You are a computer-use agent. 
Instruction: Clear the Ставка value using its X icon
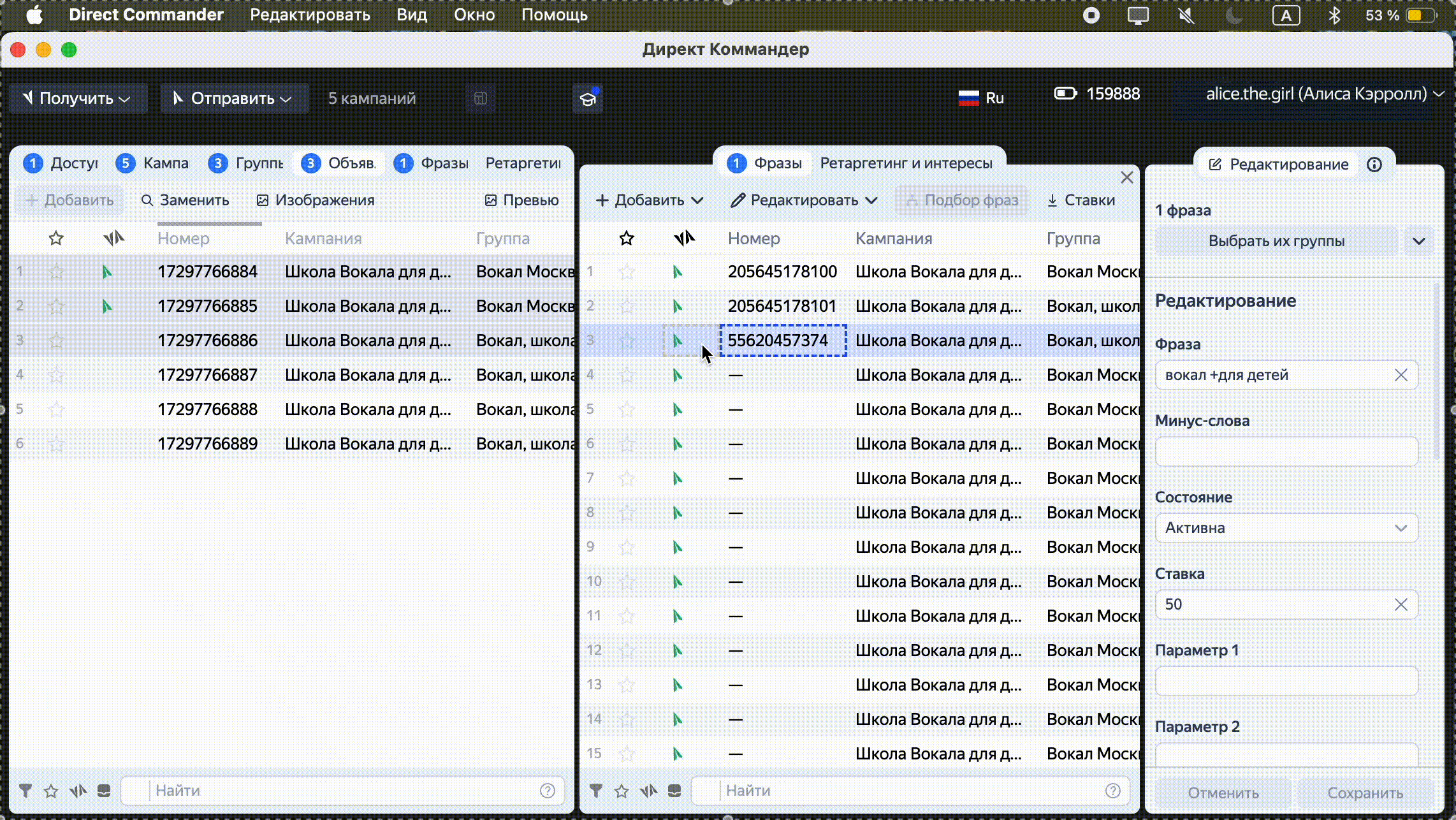pos(1401,604)
